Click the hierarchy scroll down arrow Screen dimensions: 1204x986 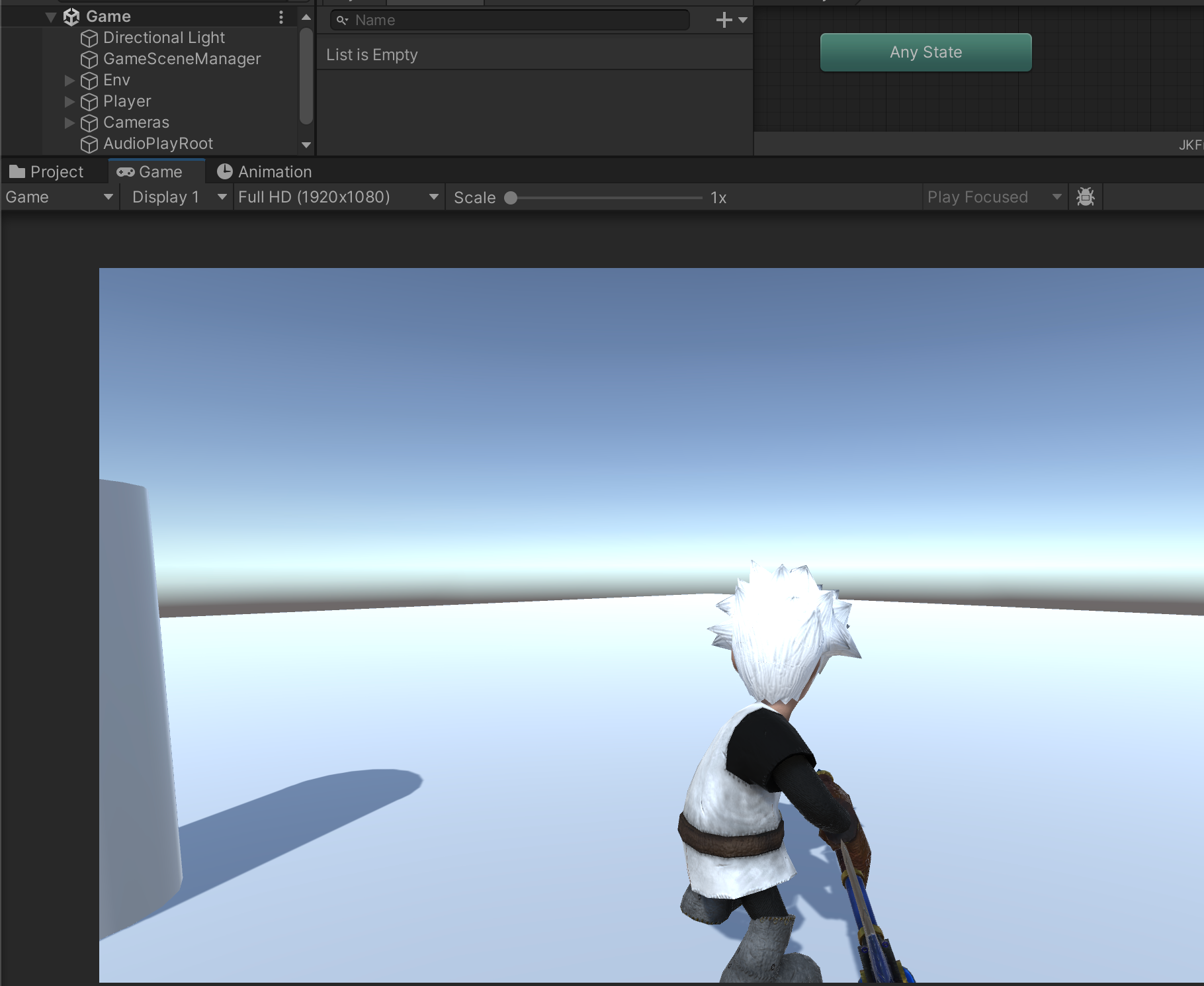pos(306,145)
